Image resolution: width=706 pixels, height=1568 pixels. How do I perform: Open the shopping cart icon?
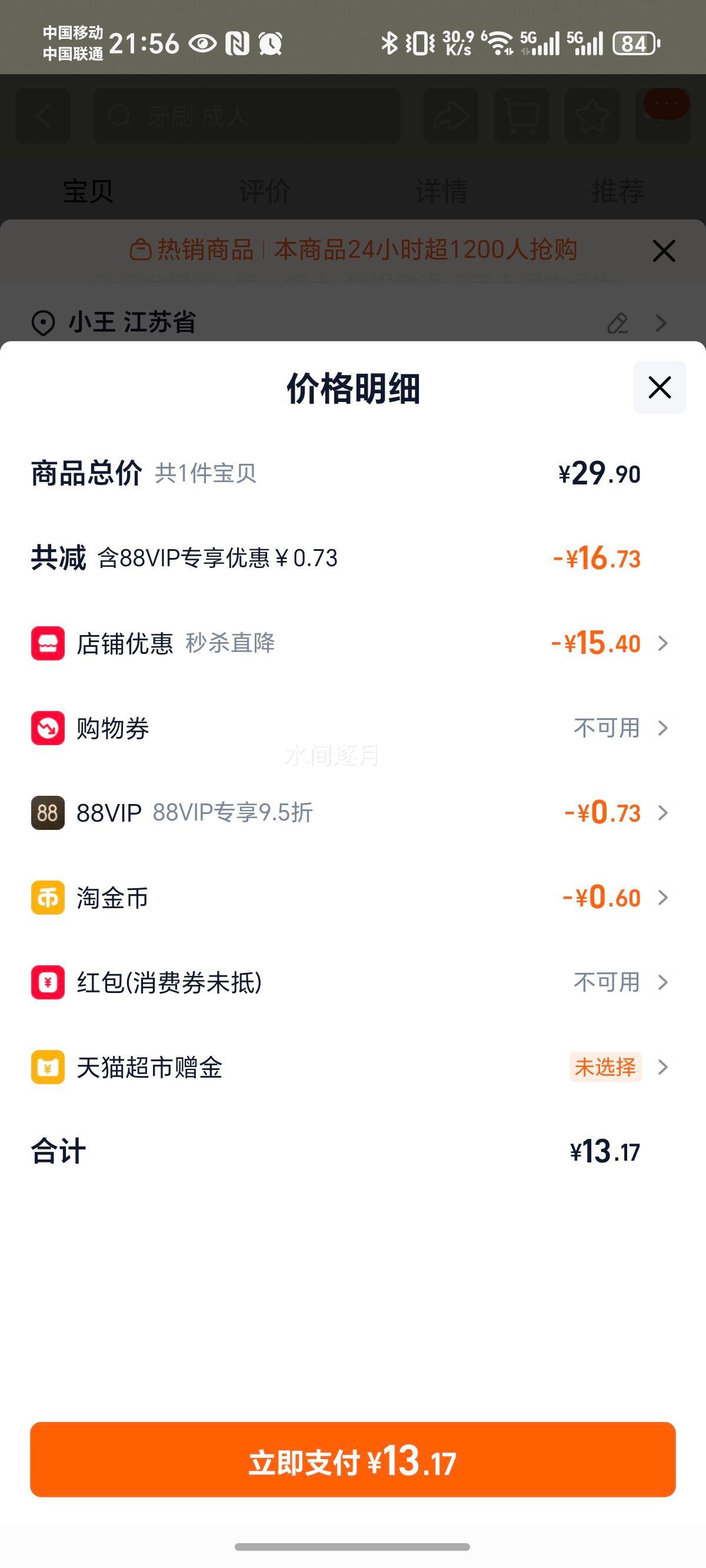point(522,115)
